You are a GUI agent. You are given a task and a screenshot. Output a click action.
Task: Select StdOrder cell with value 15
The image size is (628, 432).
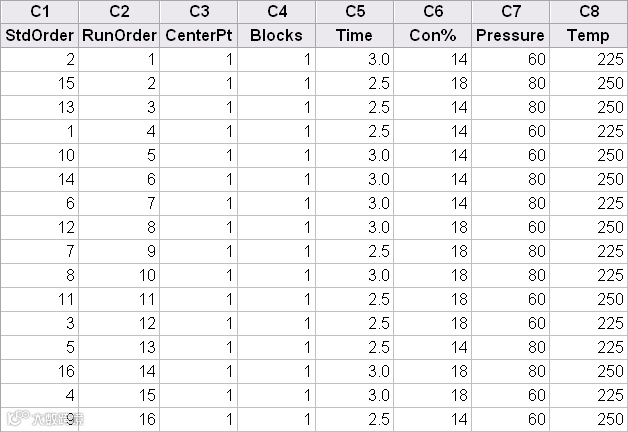coord(40,83)
